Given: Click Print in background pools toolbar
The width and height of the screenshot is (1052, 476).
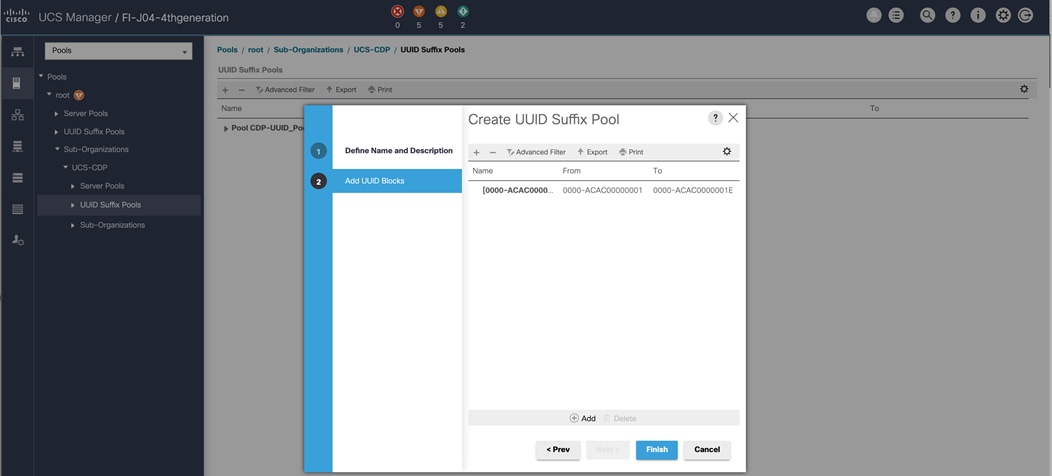Looking at the screenshot, I should tap(380, 89).
